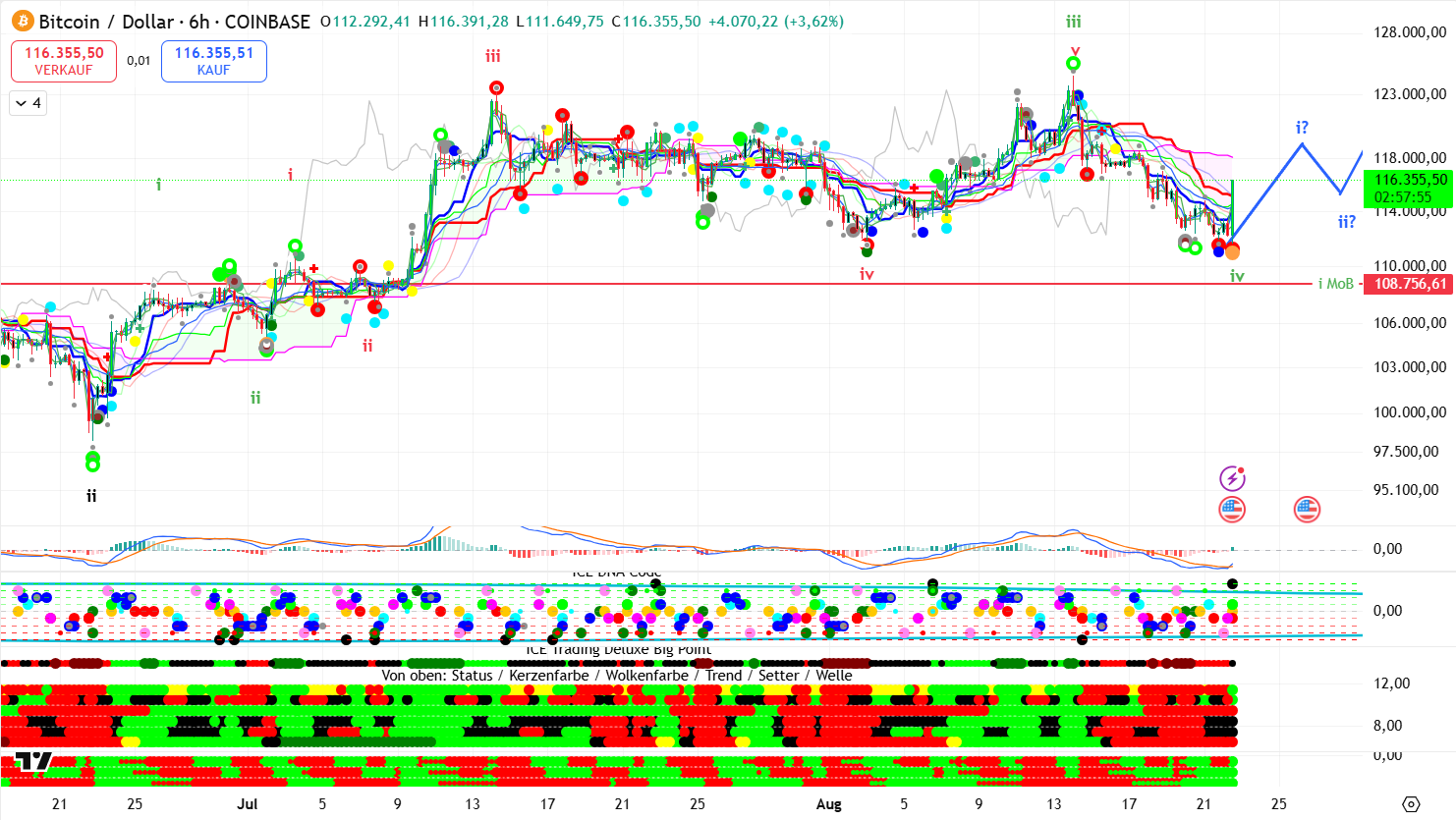Image resolution: width=1456 pixels, height=820 pixels.
Task: Click the orange Bitcoin symbol logo
Action: click(23, 22)
